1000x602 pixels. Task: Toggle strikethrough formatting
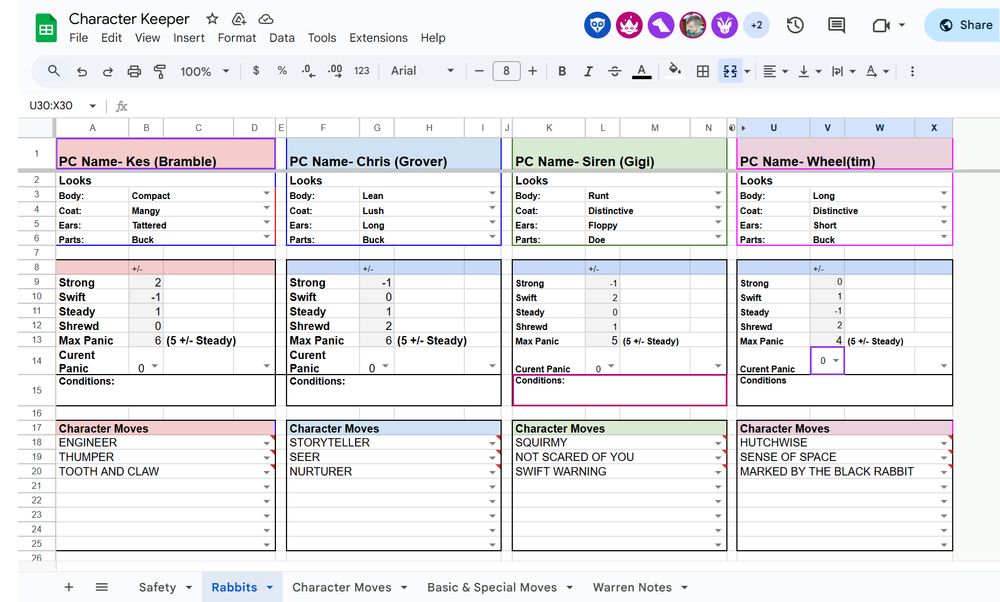[x=614, y=71]
